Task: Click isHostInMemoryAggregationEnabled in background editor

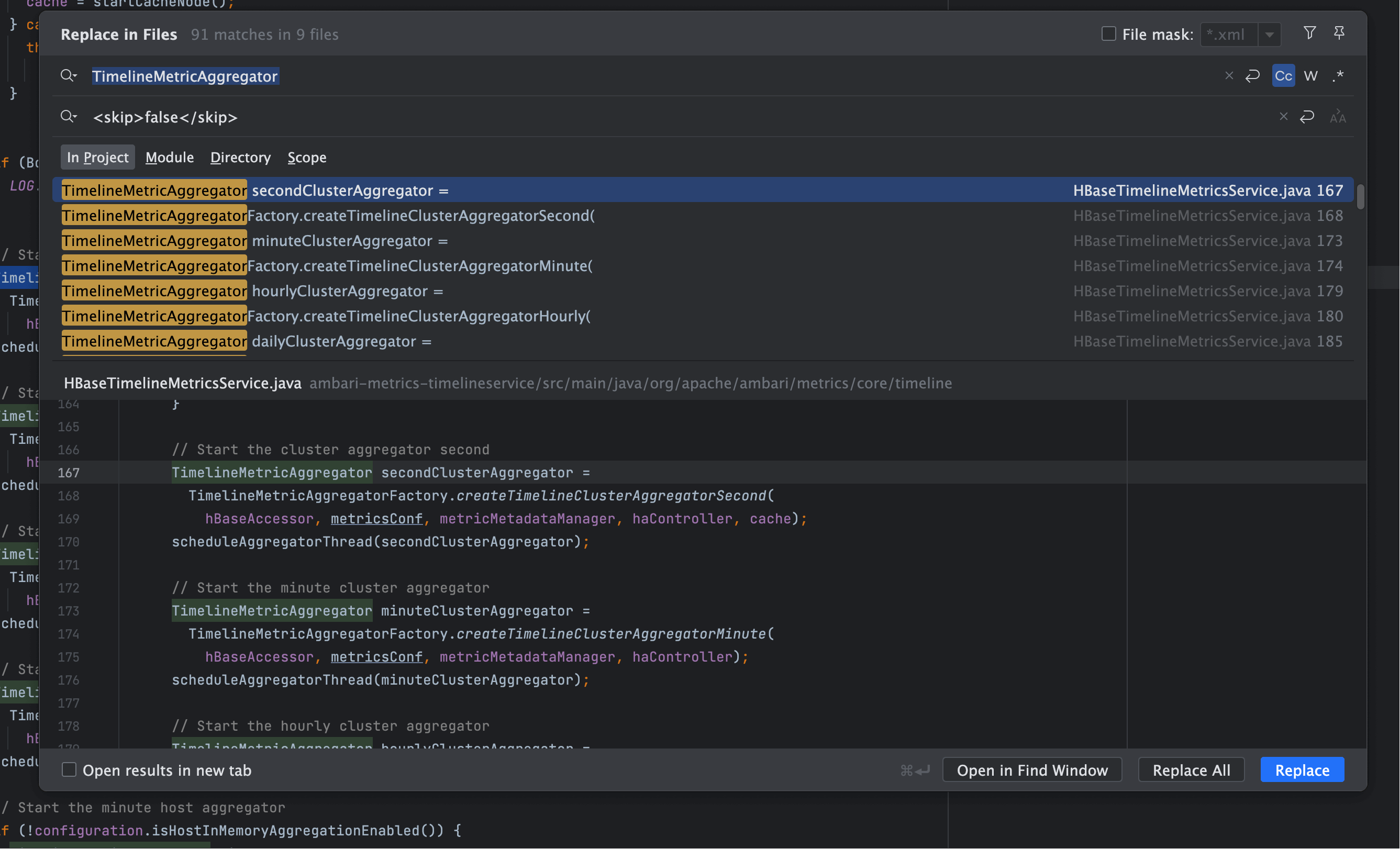Action: pos(285,830)
